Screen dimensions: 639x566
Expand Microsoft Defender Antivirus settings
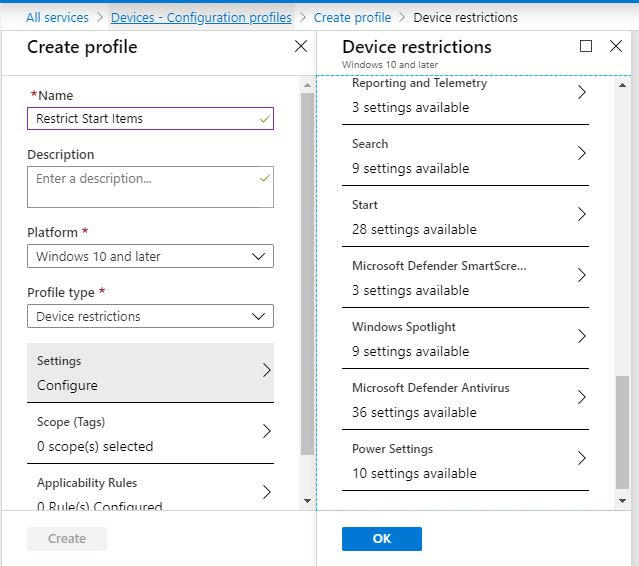[x=465, y=400]
